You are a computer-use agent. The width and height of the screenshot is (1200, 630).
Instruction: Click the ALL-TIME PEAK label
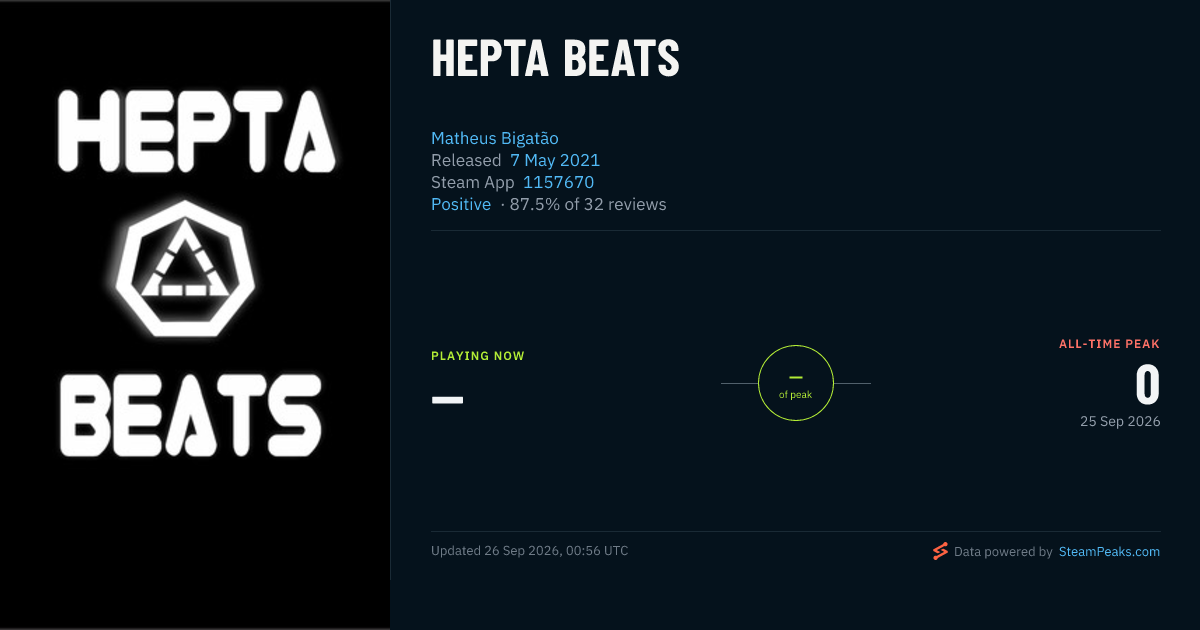click(1110, 344)
